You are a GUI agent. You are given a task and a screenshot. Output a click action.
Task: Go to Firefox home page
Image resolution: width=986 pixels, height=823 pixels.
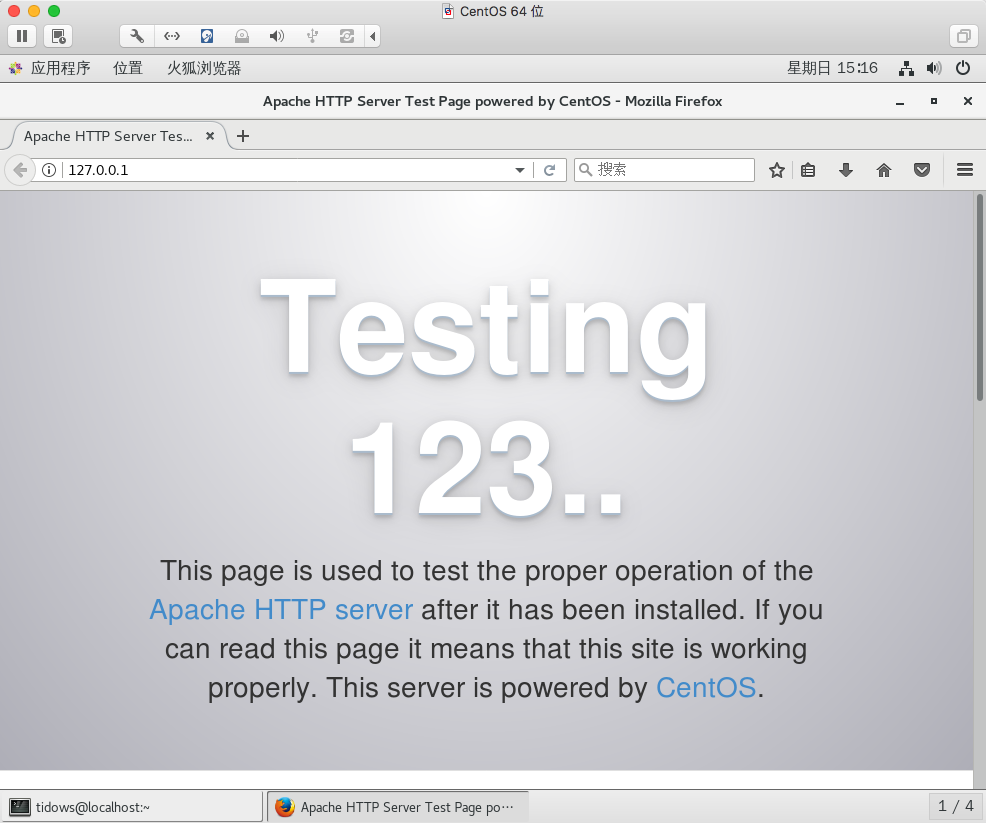(x=884, y=170)
